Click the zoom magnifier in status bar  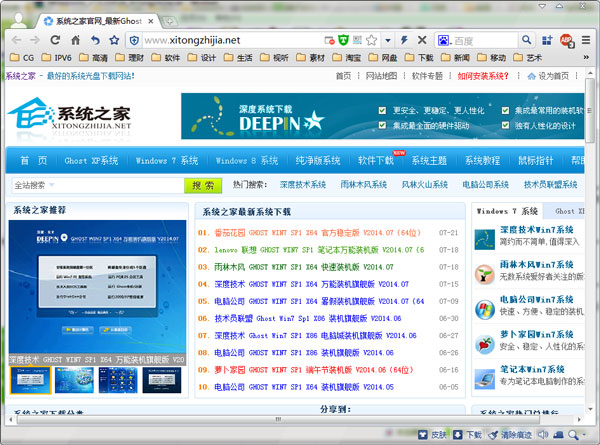[x=573, y=435]
